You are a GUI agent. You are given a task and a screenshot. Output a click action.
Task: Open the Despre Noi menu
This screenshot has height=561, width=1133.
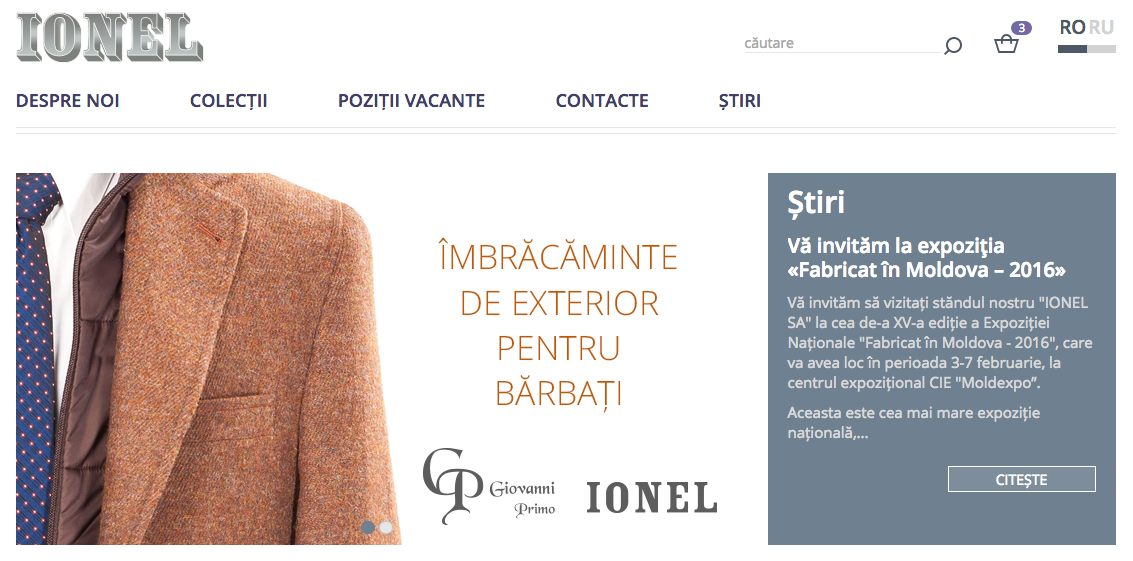[68, 100]
